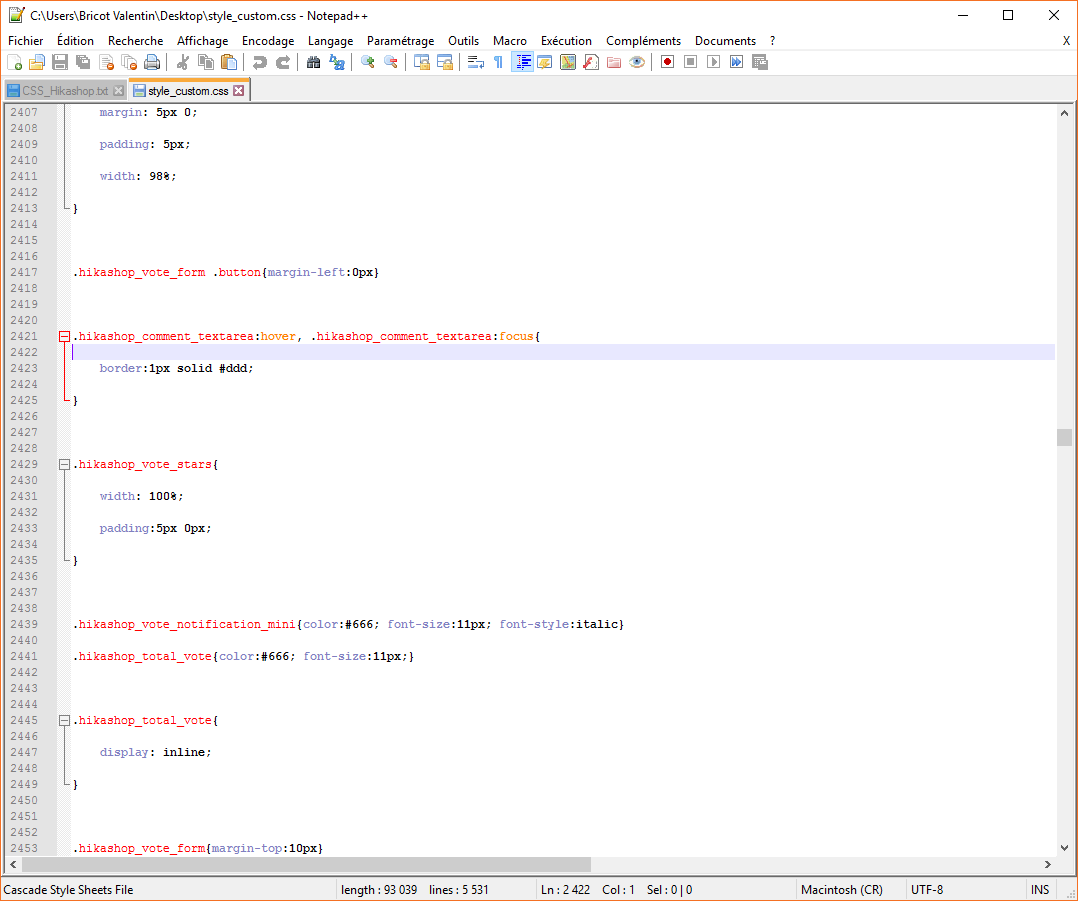The image size is (1078, 901).
Task: Click the Cut scissors icon
Action: click(x=183, y=62)
